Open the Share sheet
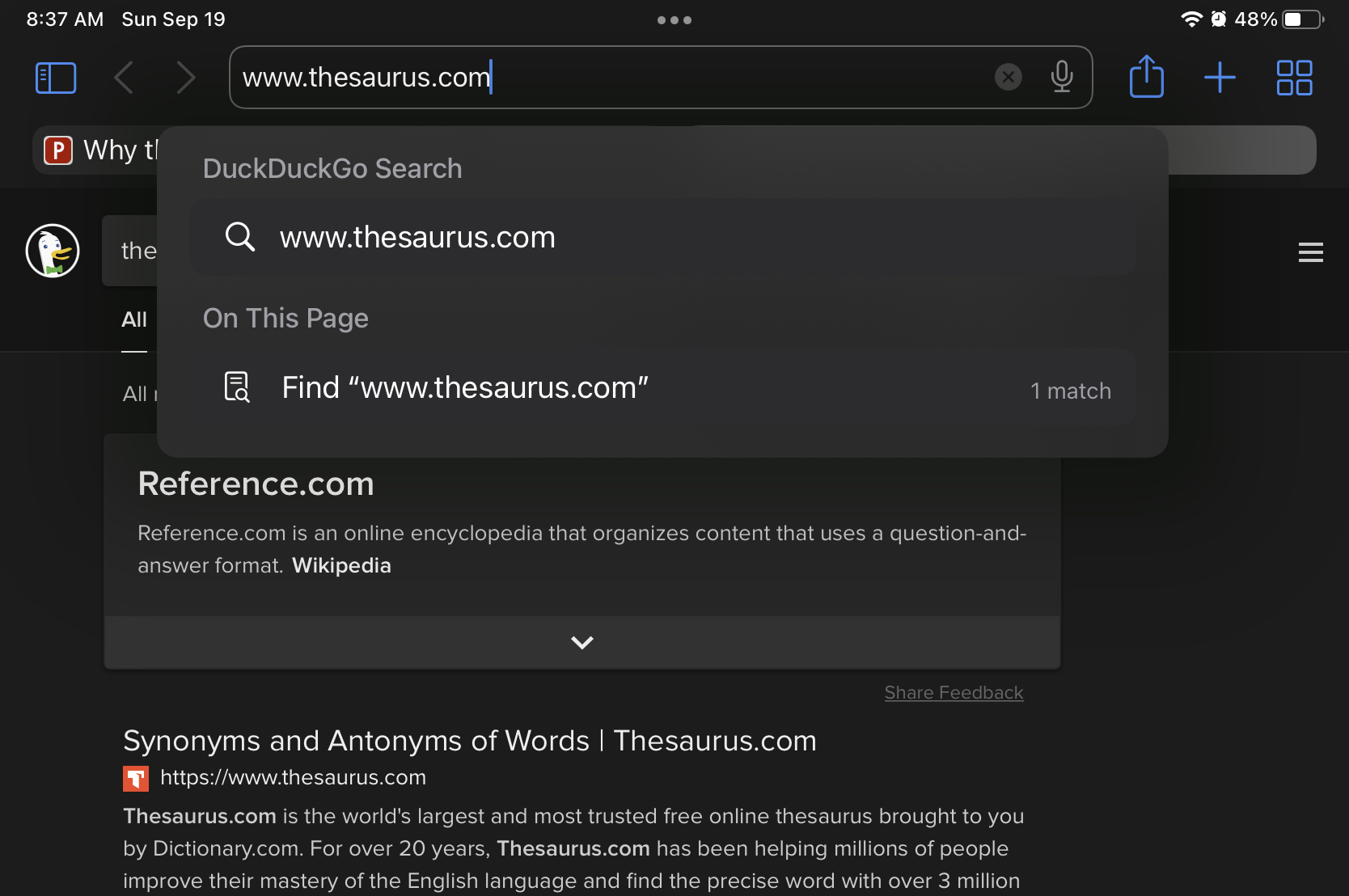This screenshot has width=1349, height=896. coord(1146,77)
